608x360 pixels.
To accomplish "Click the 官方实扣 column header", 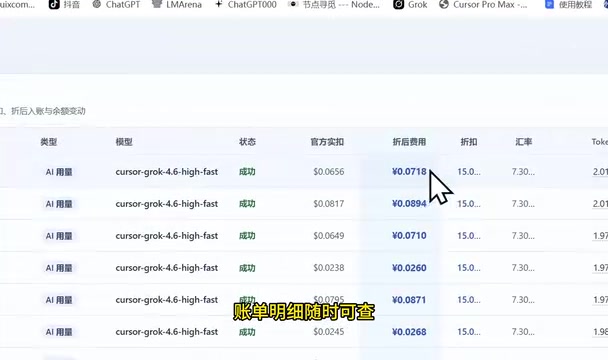I will click(327, 142).
